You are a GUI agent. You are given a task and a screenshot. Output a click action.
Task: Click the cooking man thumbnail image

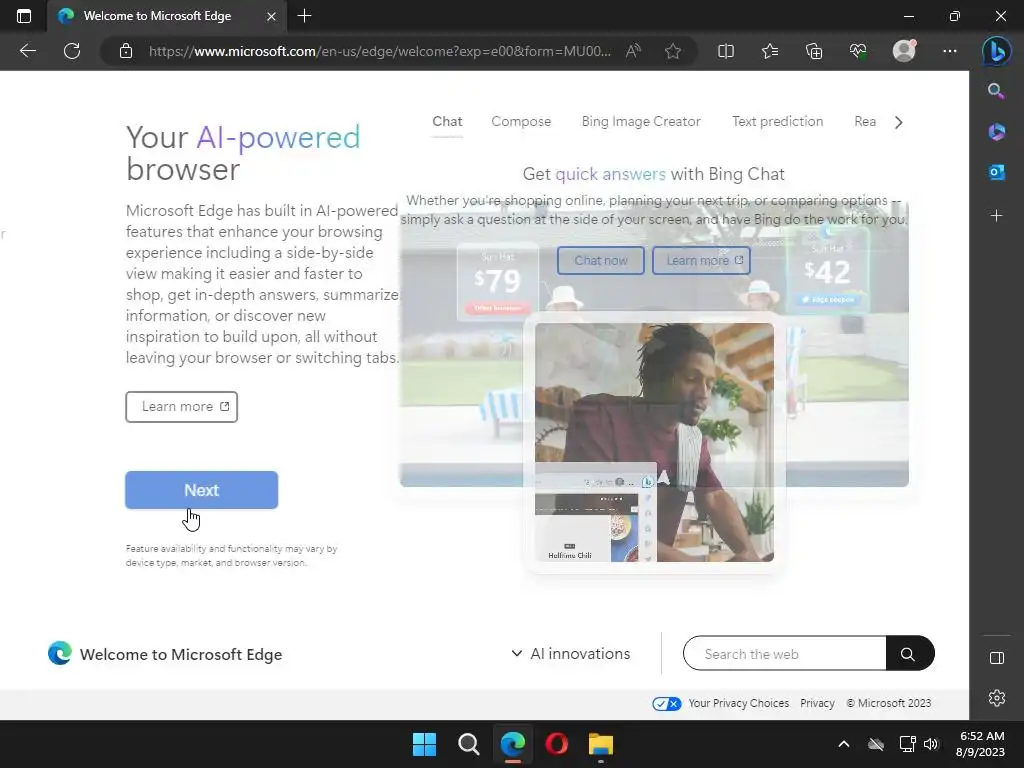point(654,442)
